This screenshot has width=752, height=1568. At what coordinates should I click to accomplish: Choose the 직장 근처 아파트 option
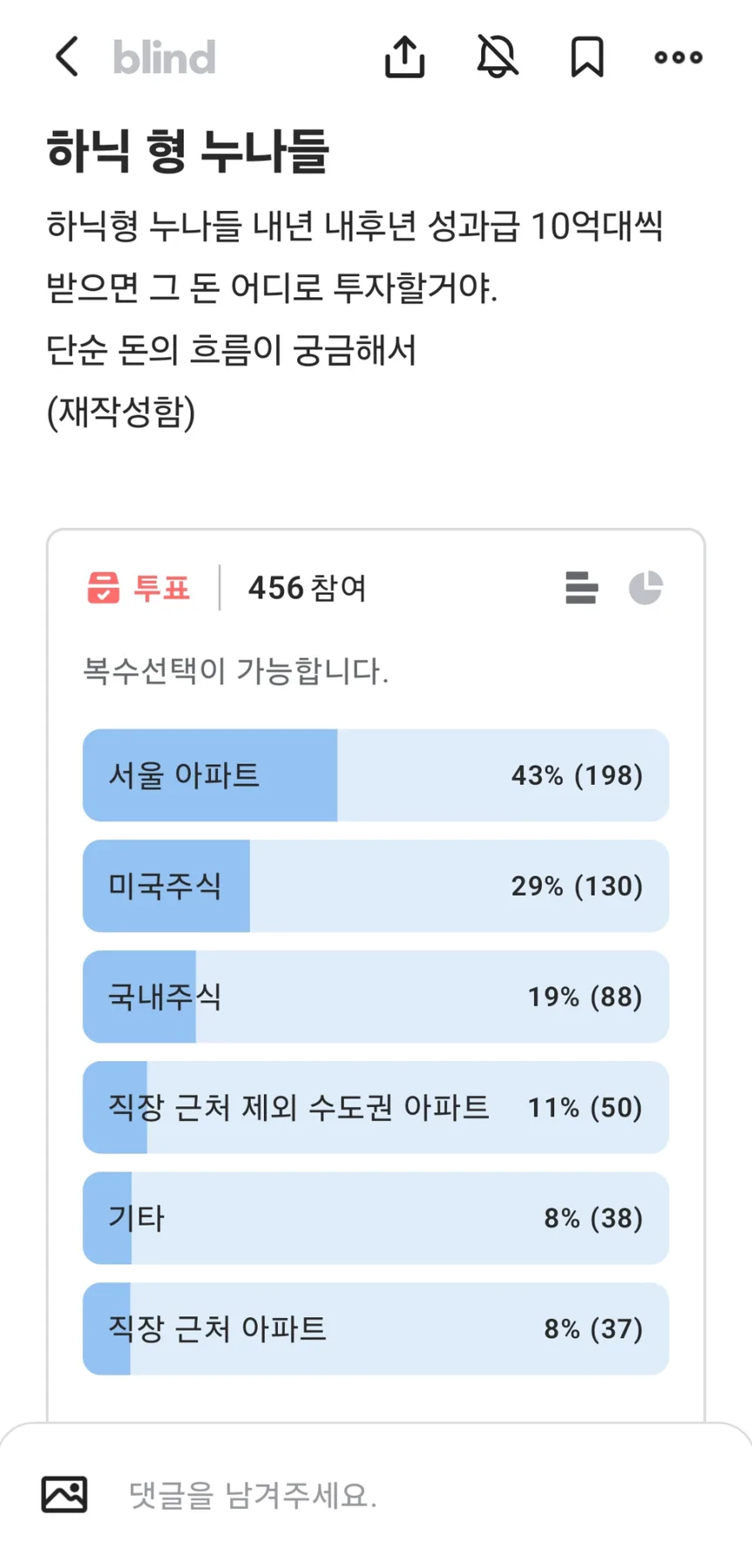point(376,1328)
